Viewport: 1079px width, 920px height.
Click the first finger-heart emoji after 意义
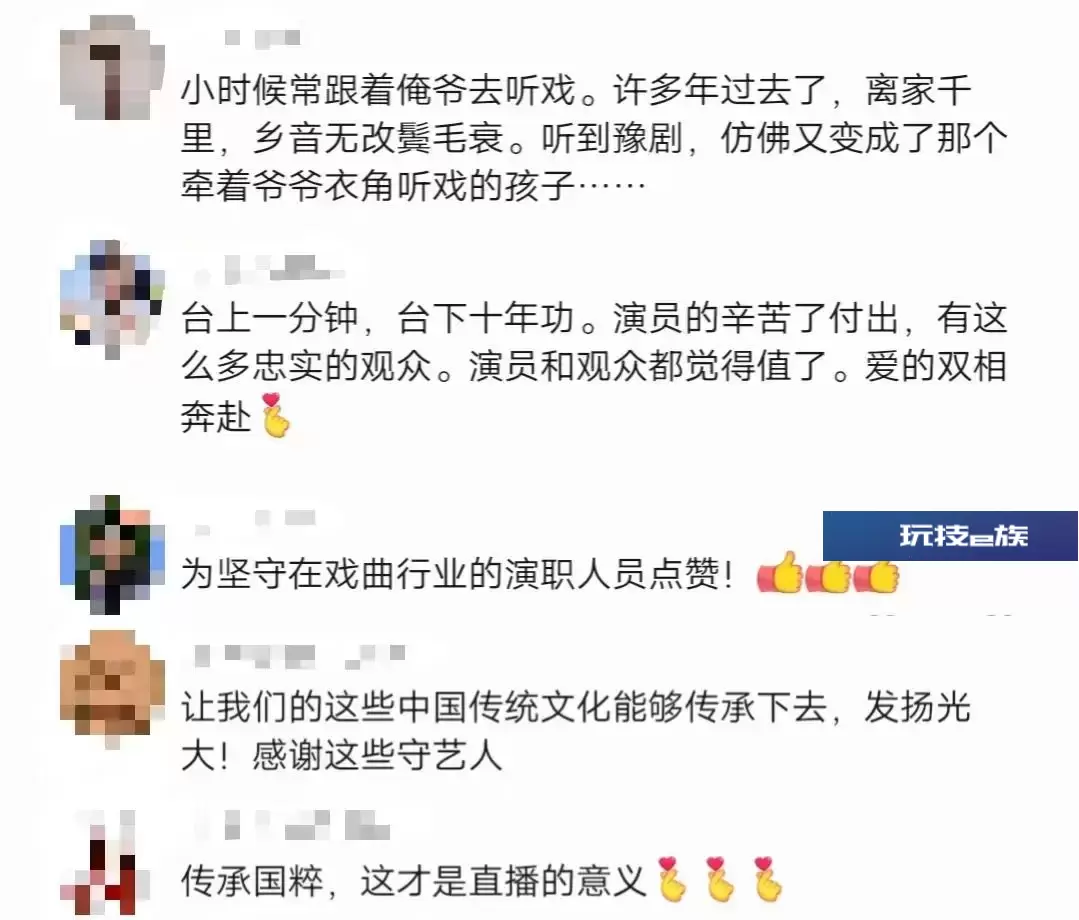click(x=672, y=879)
